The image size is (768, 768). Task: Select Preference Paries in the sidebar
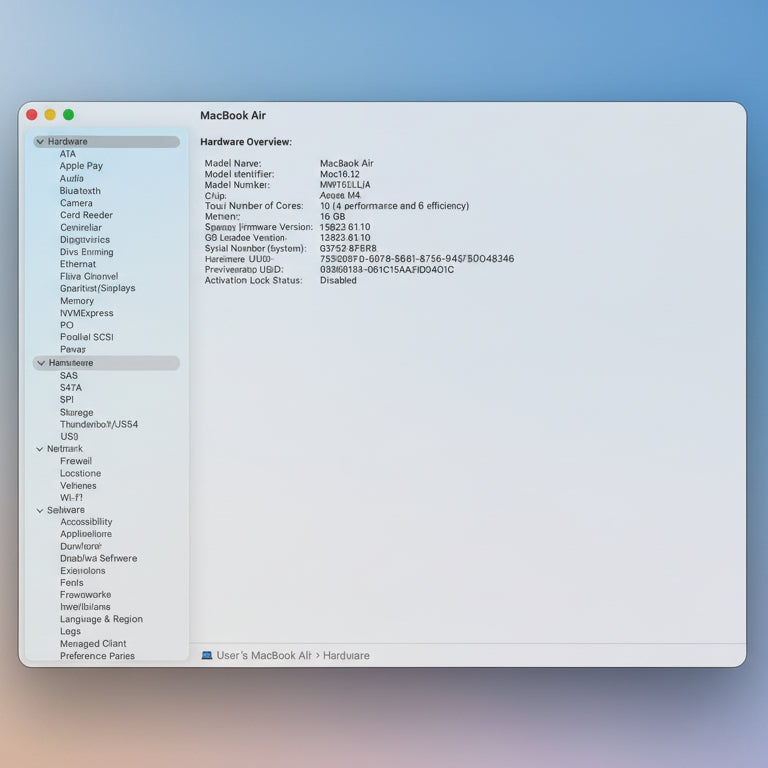(97, 656)
